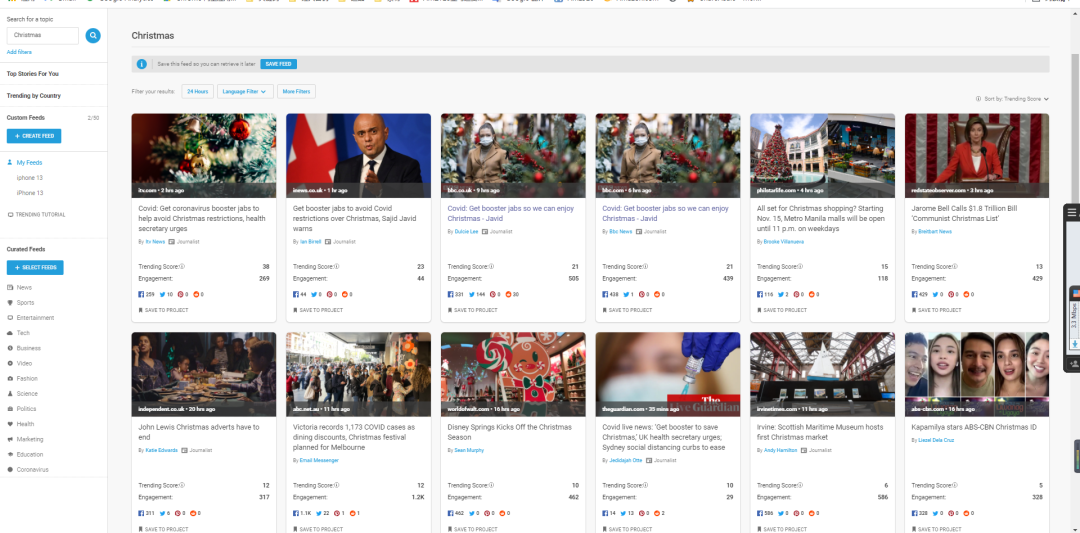Viewport: 1080px width, 533px height.
Task: Click the hamburger icon on the right edge widget
Action: pyautogui.click(x=1072, y=213)
